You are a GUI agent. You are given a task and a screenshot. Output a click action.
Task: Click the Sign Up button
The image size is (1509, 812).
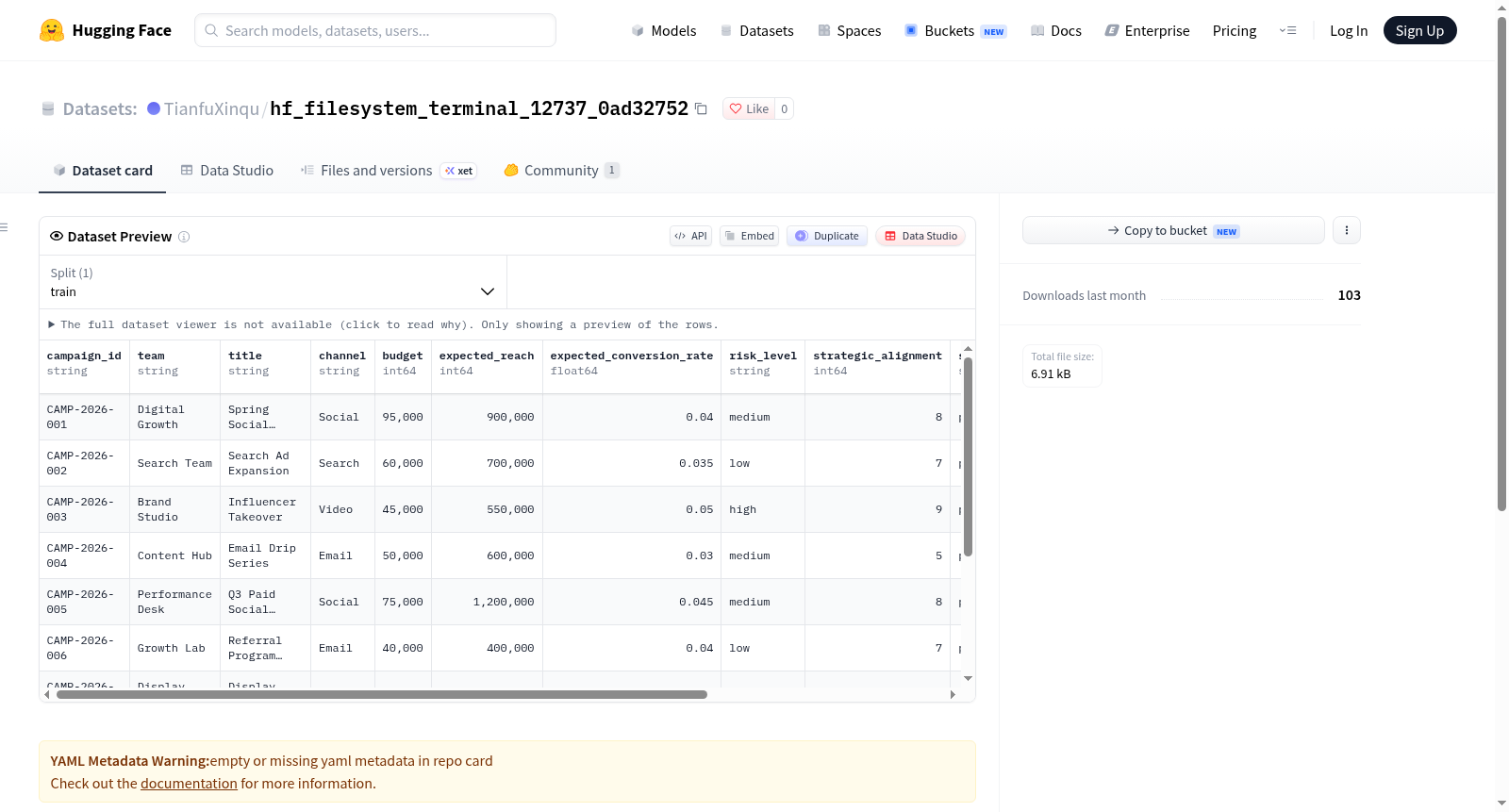click(x=1419, y=31)
